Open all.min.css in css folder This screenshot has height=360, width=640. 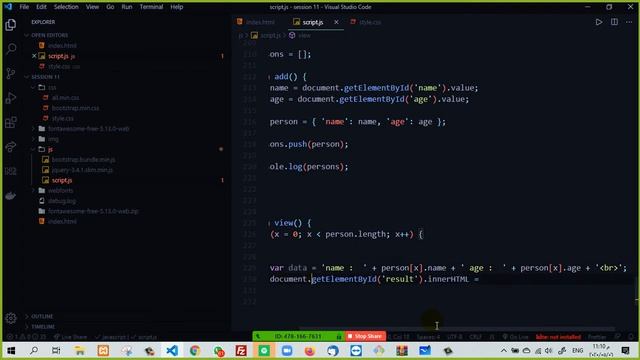[65, 98]
